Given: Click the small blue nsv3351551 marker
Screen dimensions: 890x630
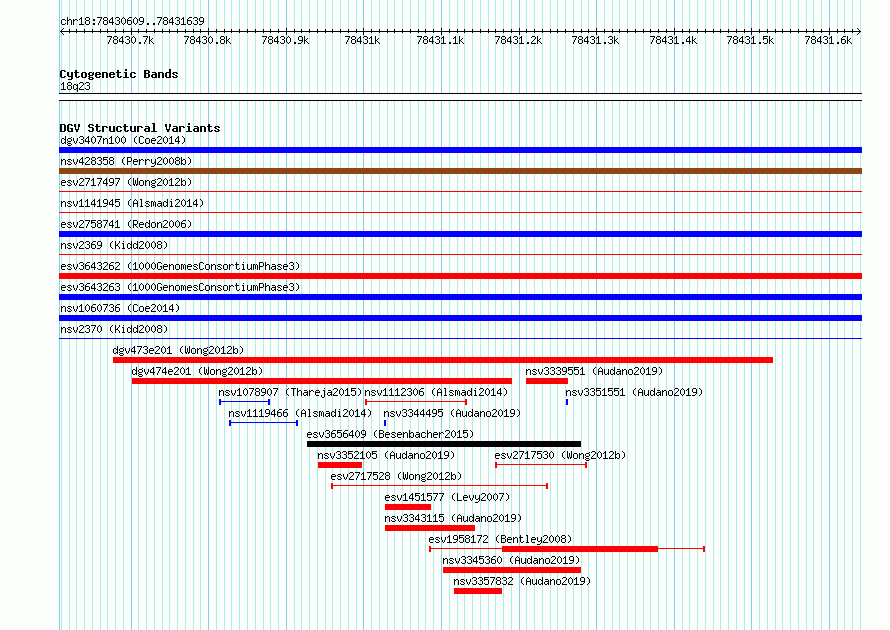Looking at the screenshot, I should click(567, 402).
